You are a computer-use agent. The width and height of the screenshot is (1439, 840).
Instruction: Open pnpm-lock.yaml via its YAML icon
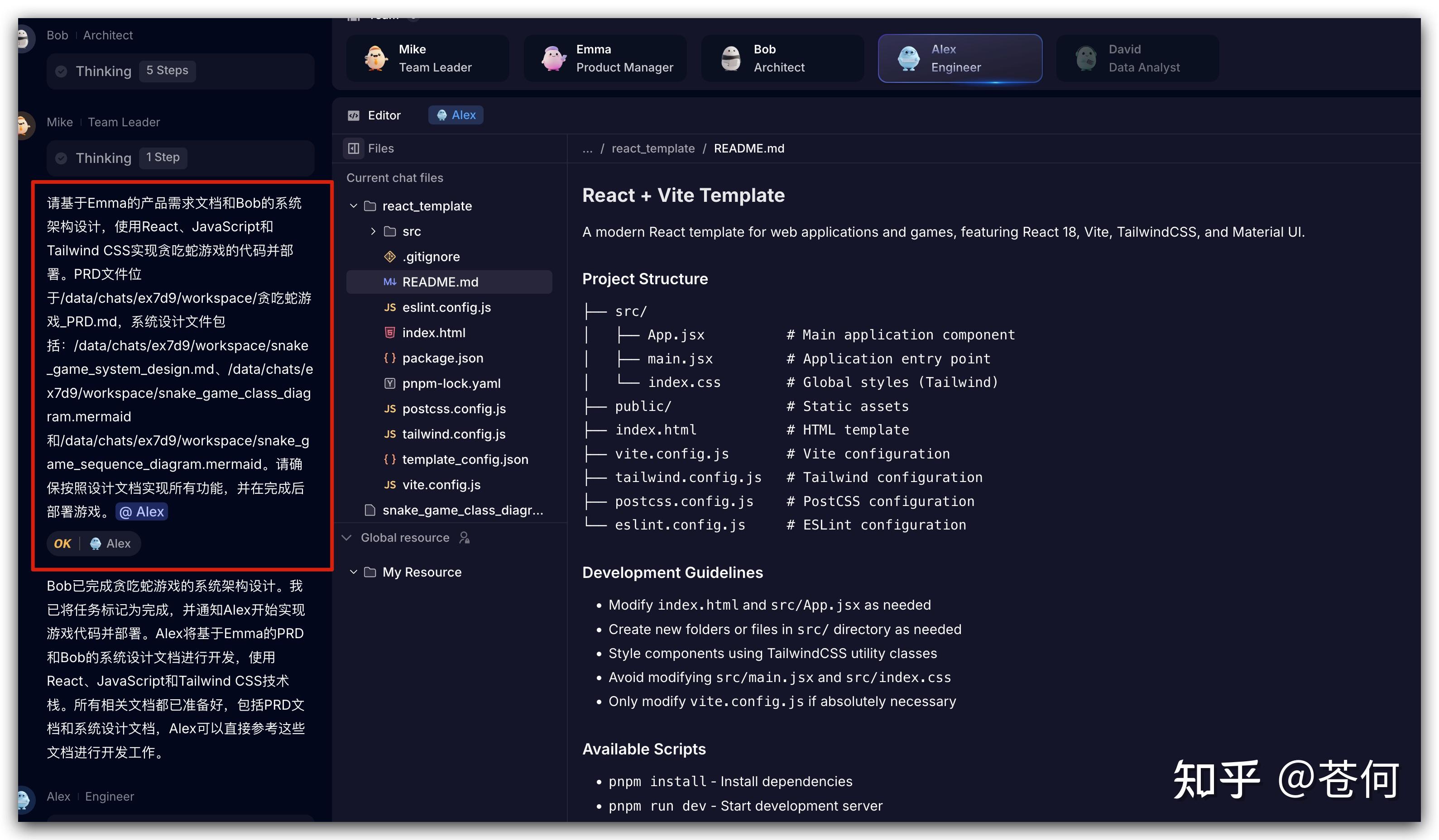click(x=390, y=383)
